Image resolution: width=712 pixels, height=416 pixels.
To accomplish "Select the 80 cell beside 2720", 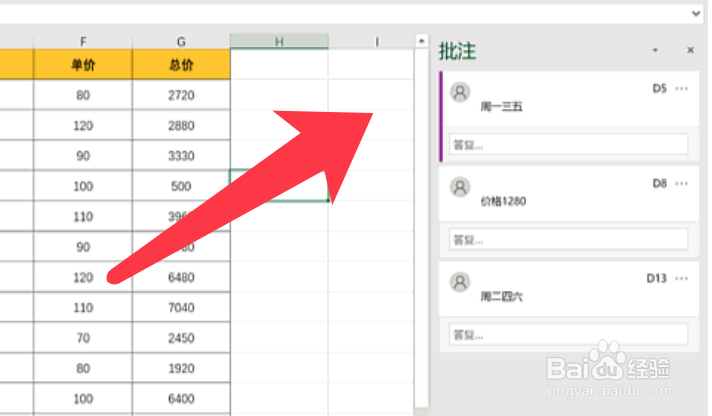I will (83, 95).
